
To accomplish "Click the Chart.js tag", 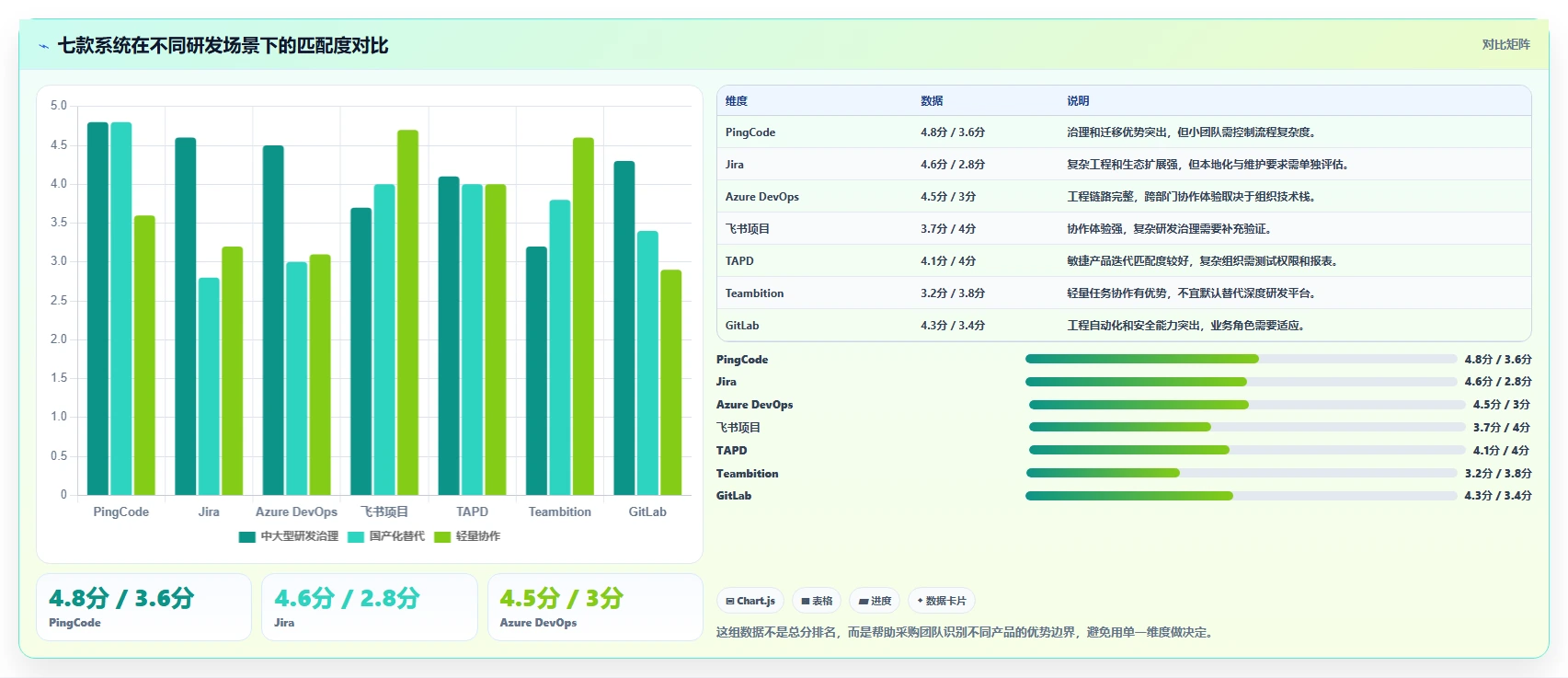I will 750,601.
